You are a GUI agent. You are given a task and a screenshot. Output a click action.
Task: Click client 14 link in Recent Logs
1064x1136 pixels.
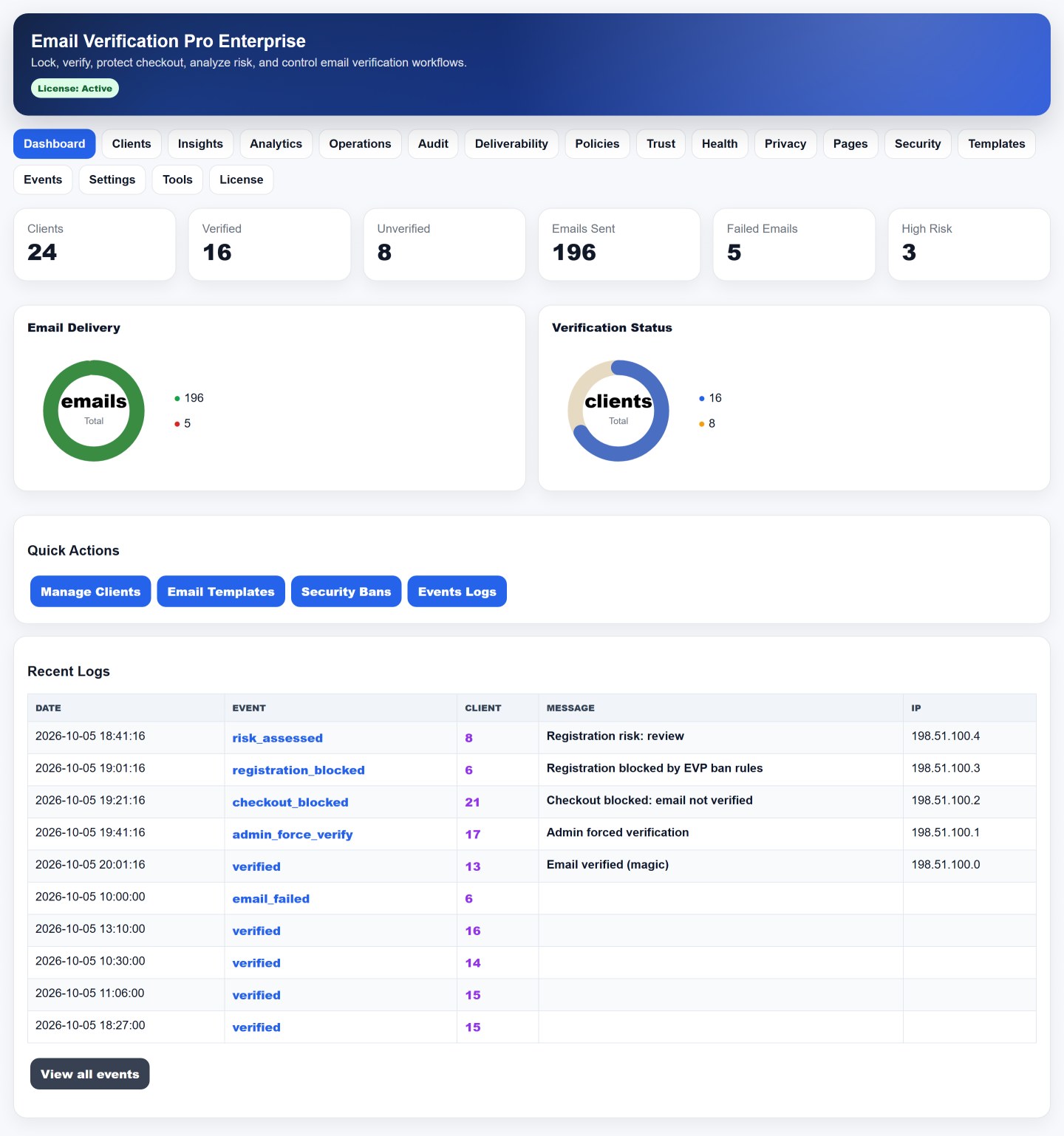click(x=473, y=963)
